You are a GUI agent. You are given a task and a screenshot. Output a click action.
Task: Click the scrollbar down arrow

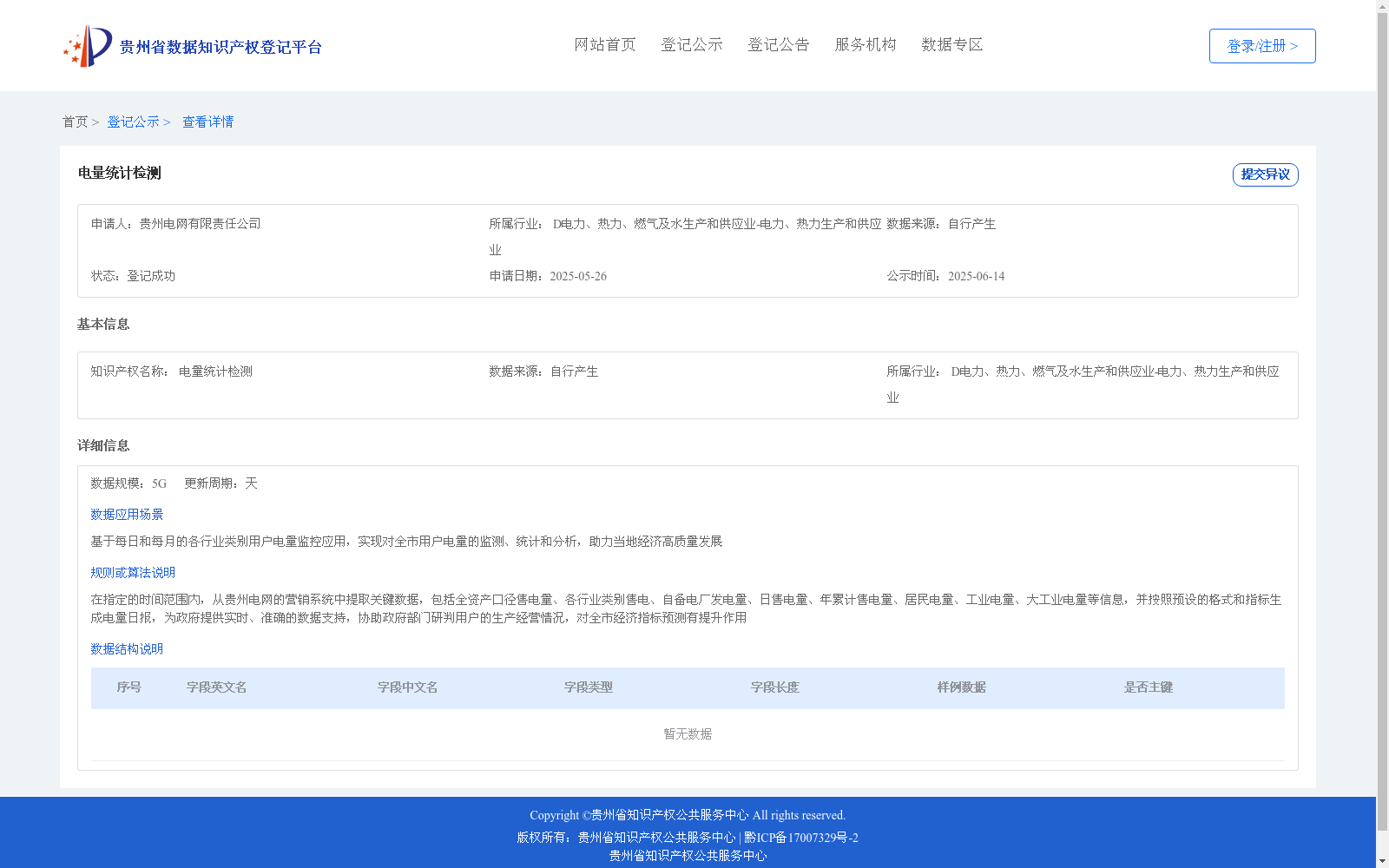pos(1382,861)
